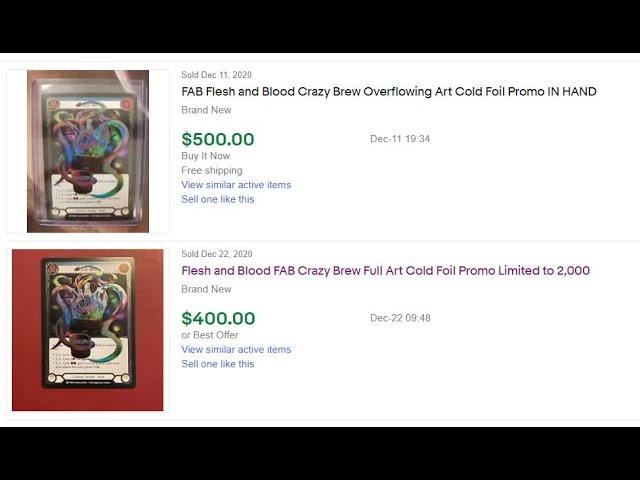Viewport: 640px width, 480px height.
Task: Click the or Best Offer text
Action: coord(209,335)
